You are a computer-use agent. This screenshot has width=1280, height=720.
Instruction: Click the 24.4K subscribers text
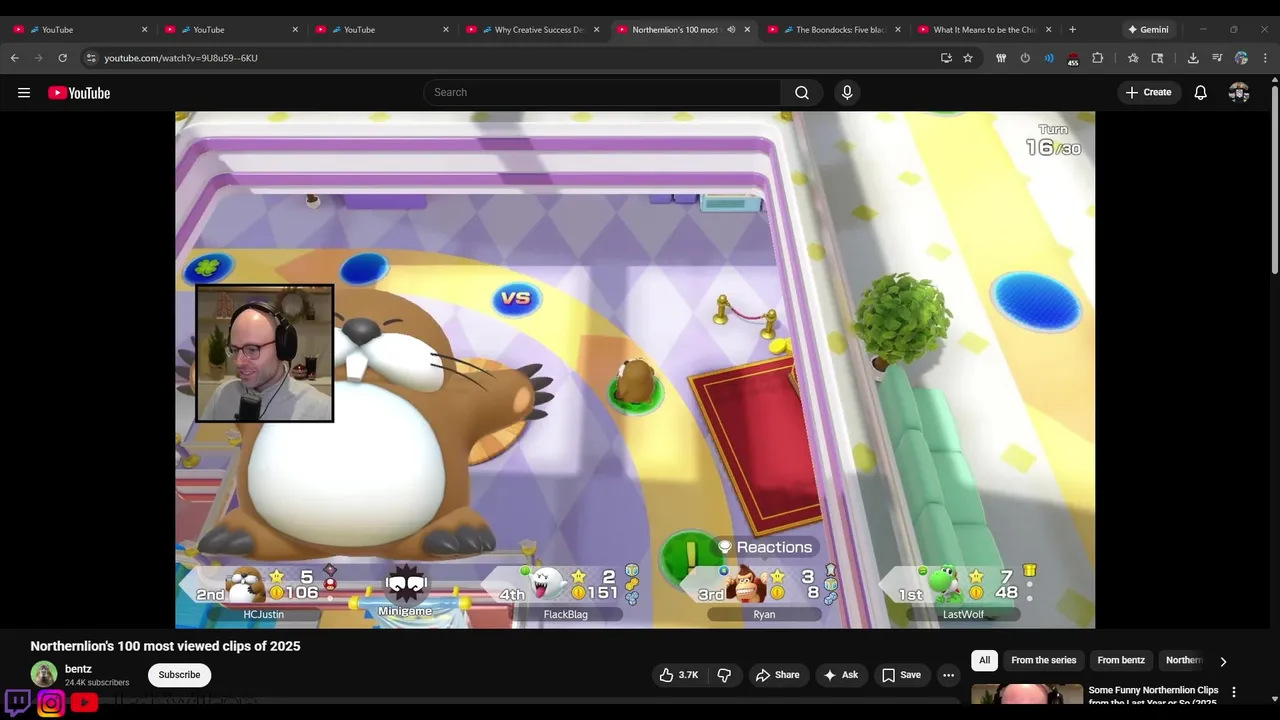[x=97, y=683]
